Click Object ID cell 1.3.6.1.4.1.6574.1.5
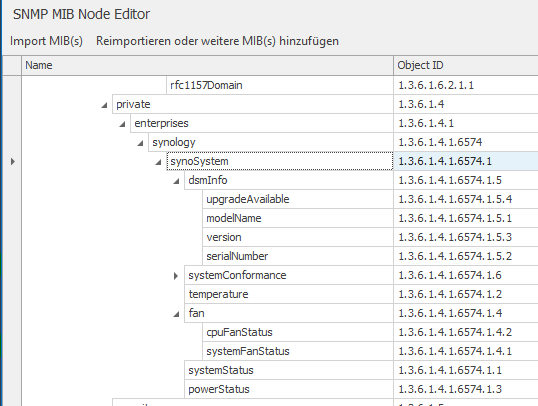This screenshot has height=406, width=538. pos(466,180)
